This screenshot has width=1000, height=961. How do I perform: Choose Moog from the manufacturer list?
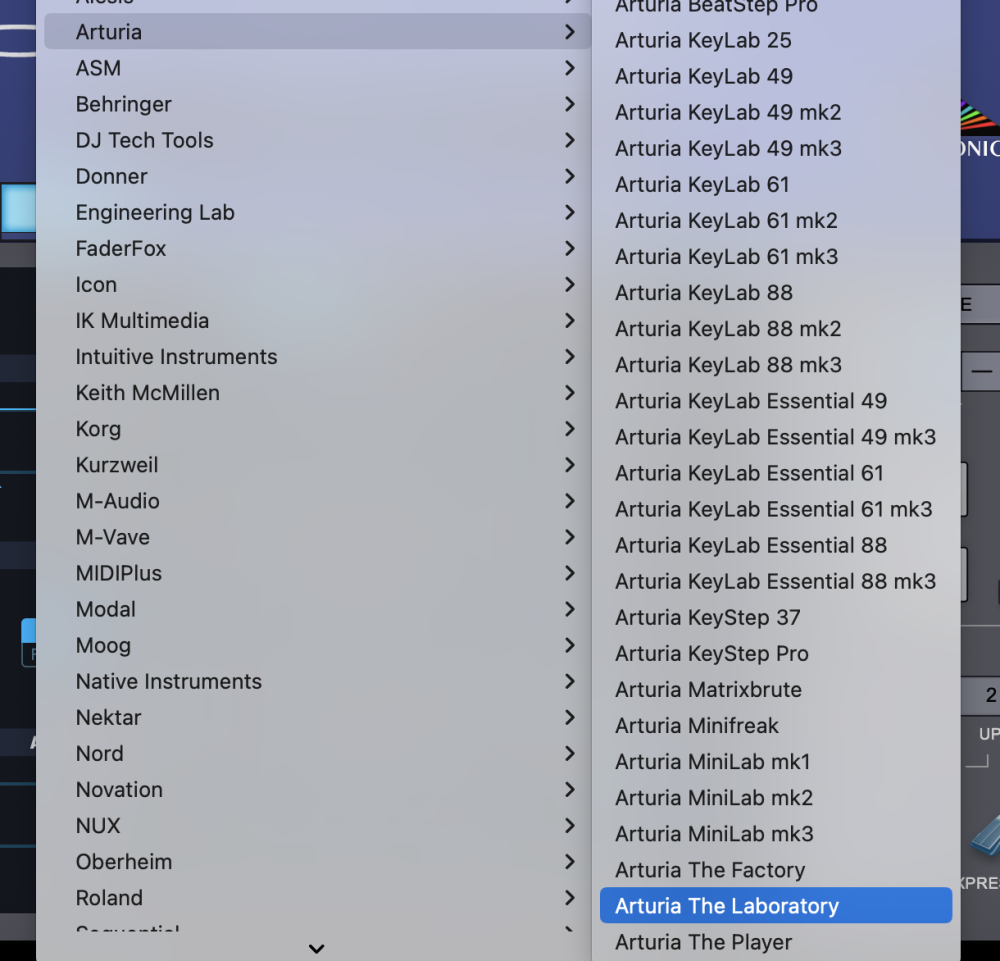tap(317, 645)
